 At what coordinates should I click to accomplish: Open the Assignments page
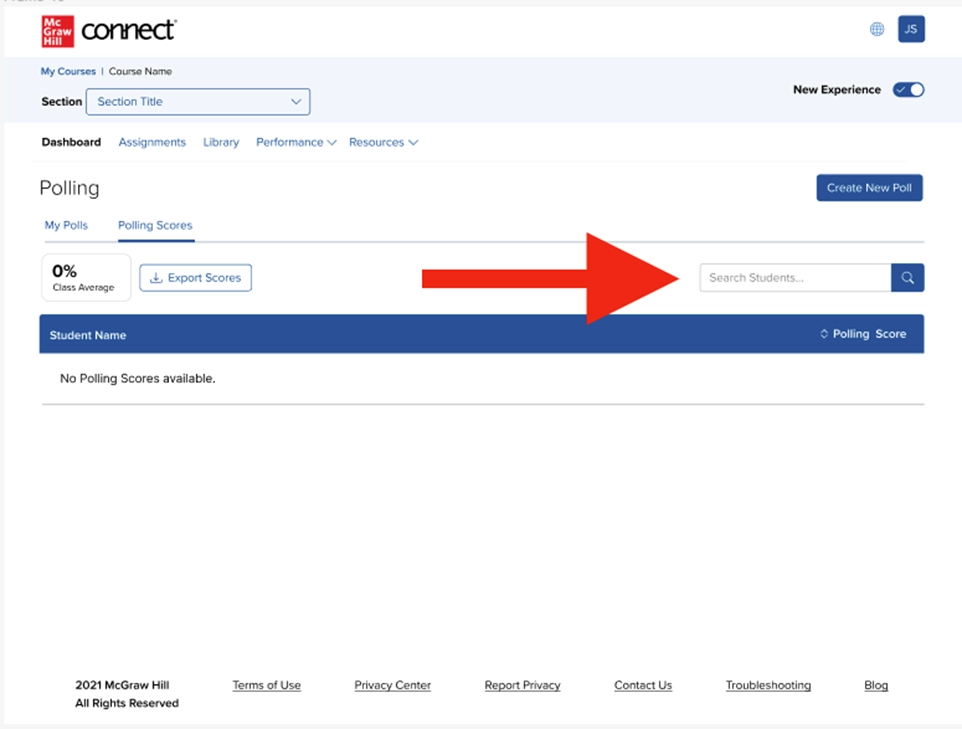pos(152,142)
